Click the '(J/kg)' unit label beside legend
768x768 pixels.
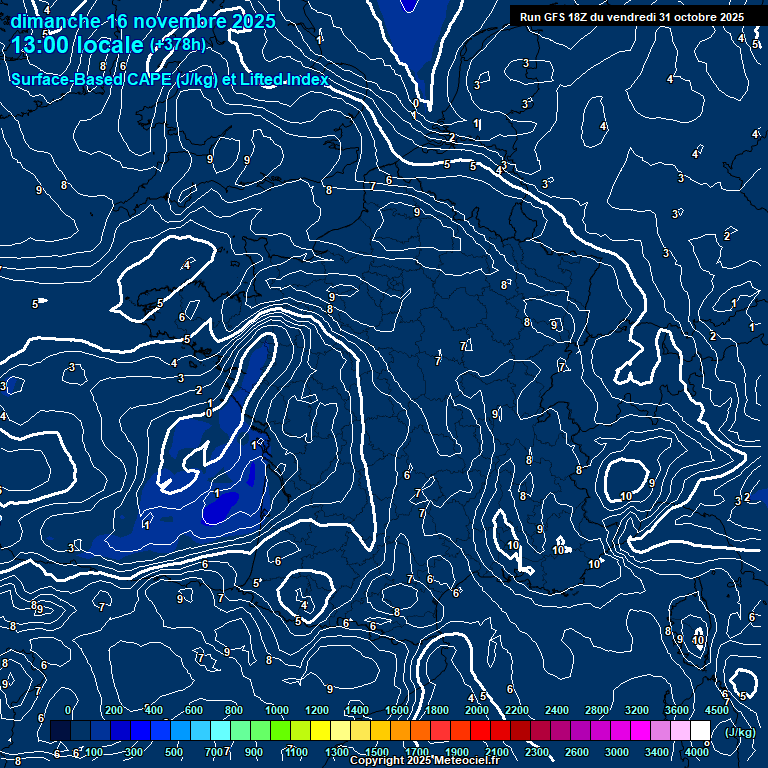[740, 732]
